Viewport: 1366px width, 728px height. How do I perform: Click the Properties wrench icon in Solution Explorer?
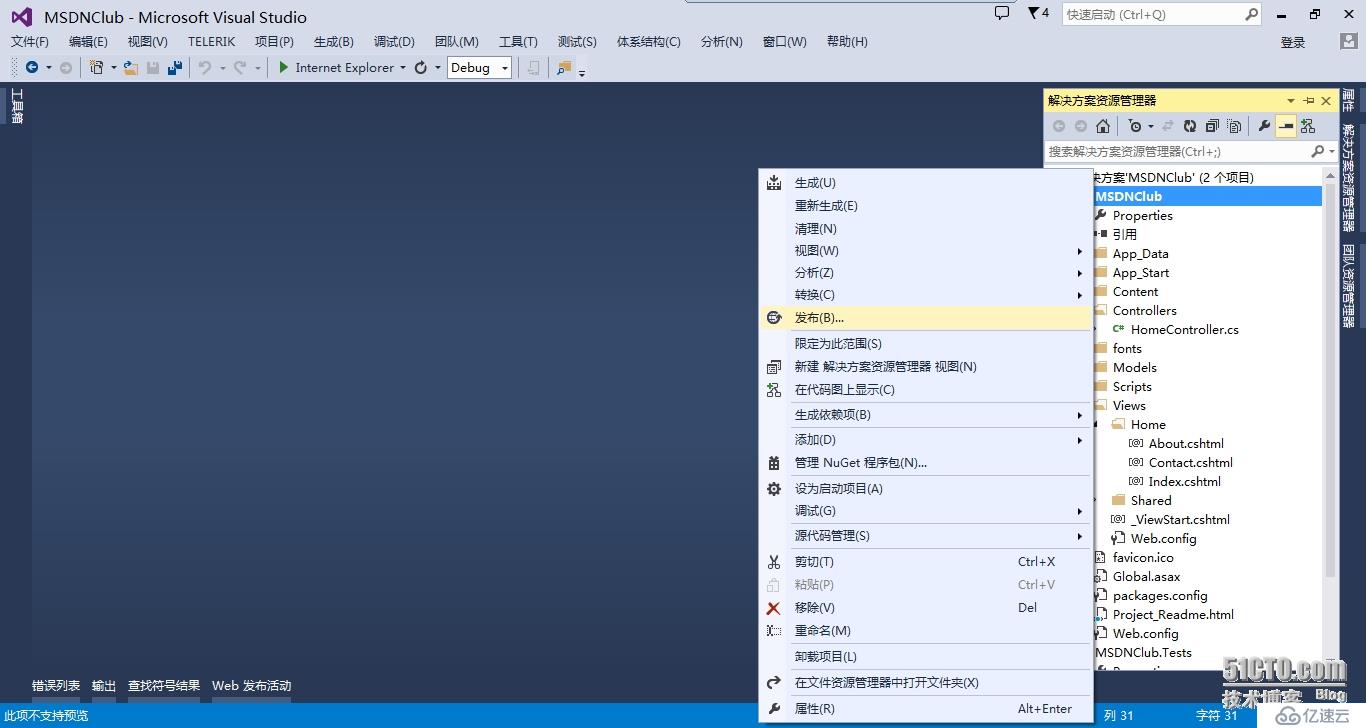[1264, 126]
